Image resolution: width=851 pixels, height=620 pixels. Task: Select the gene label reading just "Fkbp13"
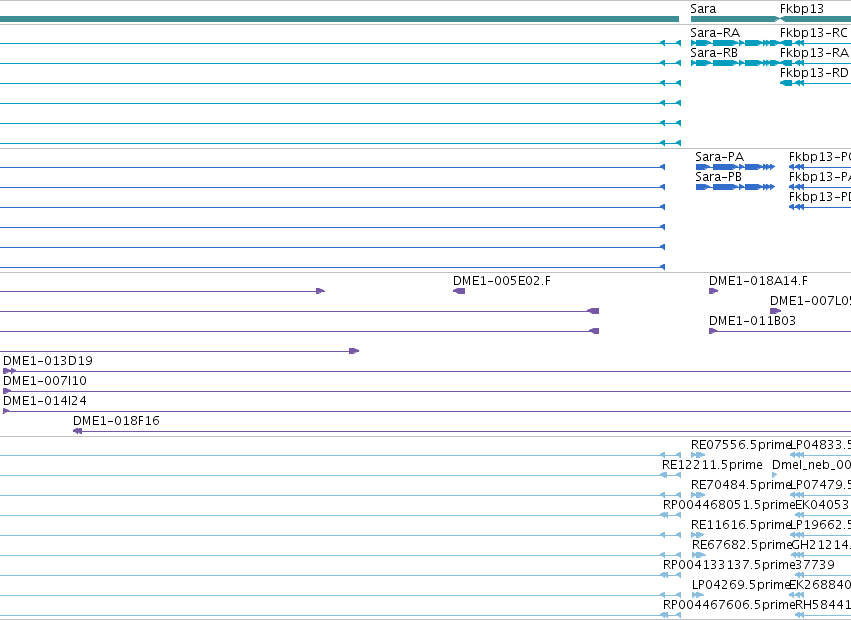(x=802, y=9)
